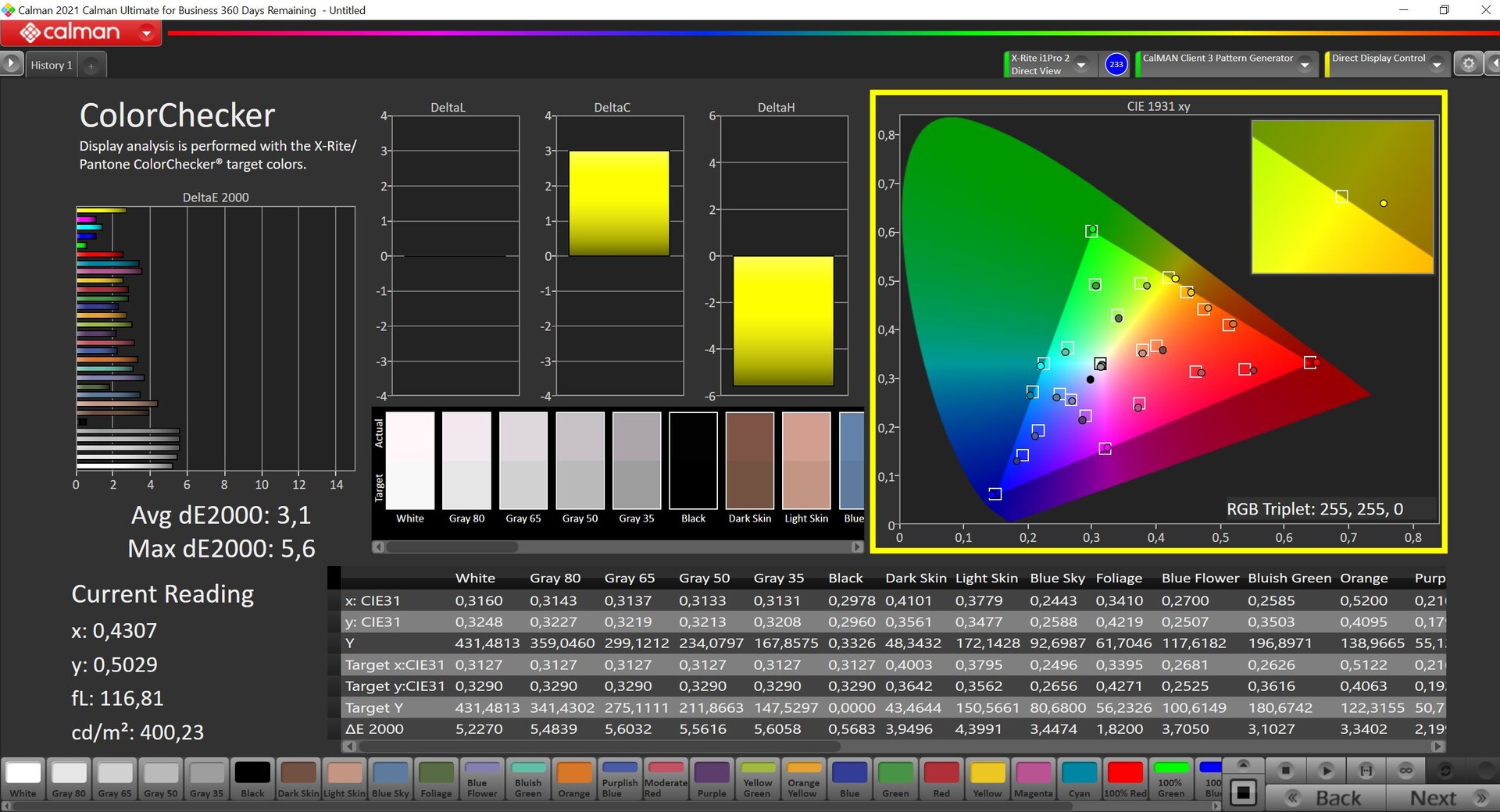This screenshot has width=1500, height=812.
Task: Click the DeltaE 2000 bar chart
Action: click(x=216, y=338)
